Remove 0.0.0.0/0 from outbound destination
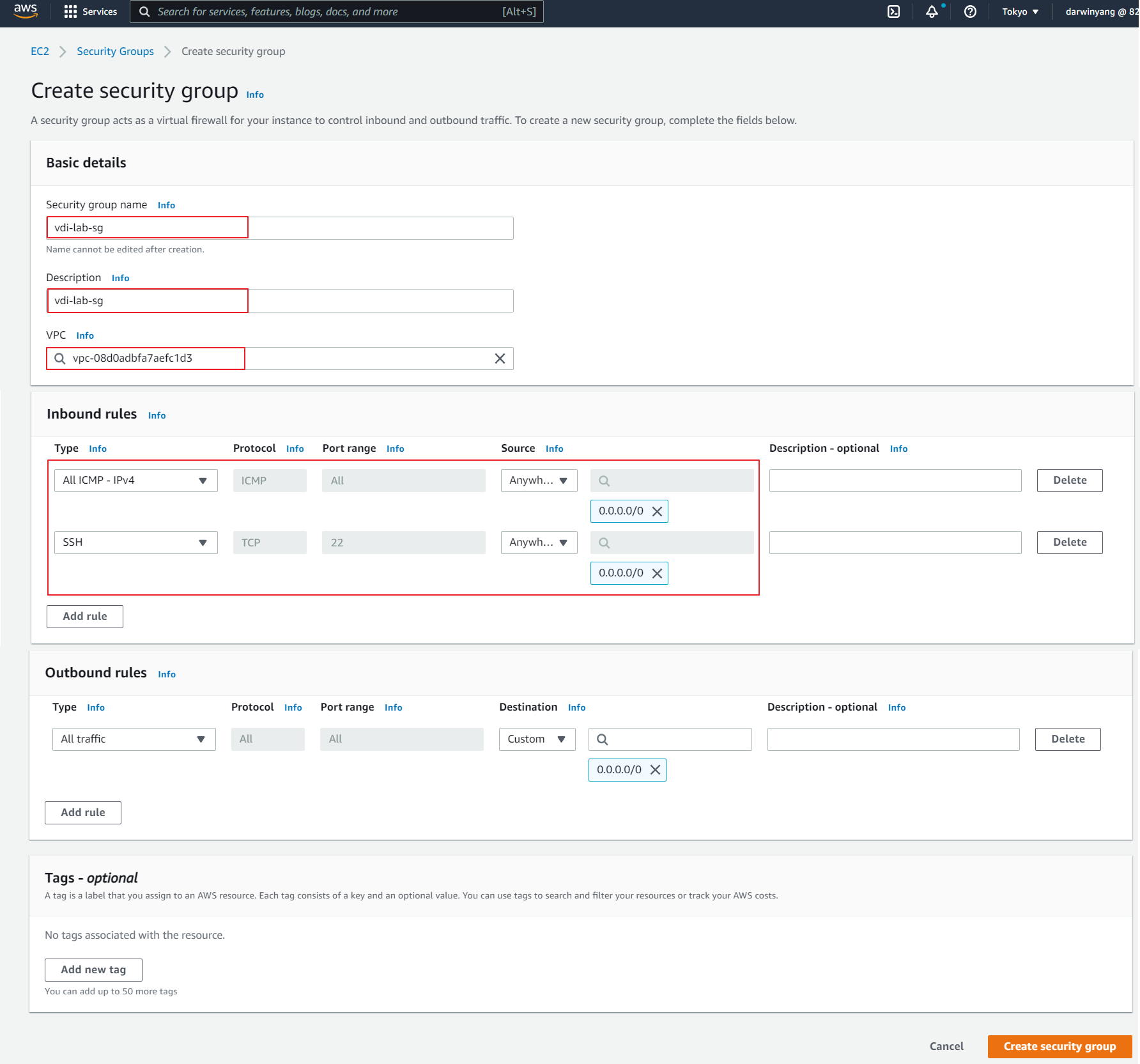Viewport: 1140px width, 1064px height. coord(655,770)
